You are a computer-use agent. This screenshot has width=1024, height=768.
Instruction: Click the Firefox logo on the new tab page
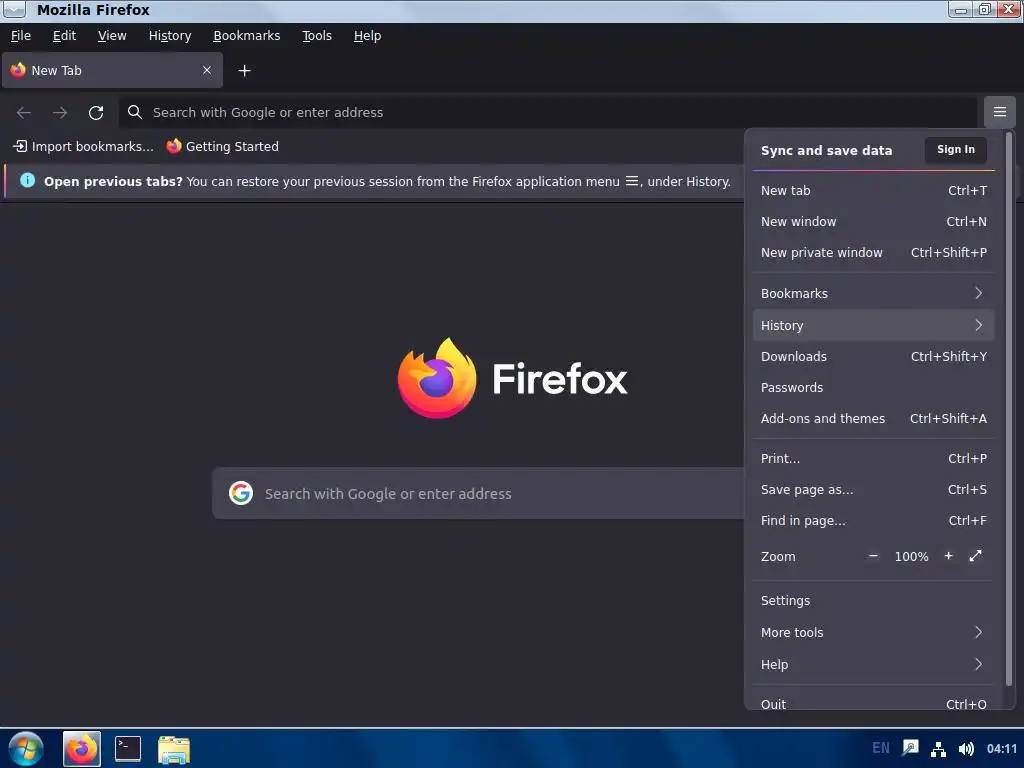[437, 377]
